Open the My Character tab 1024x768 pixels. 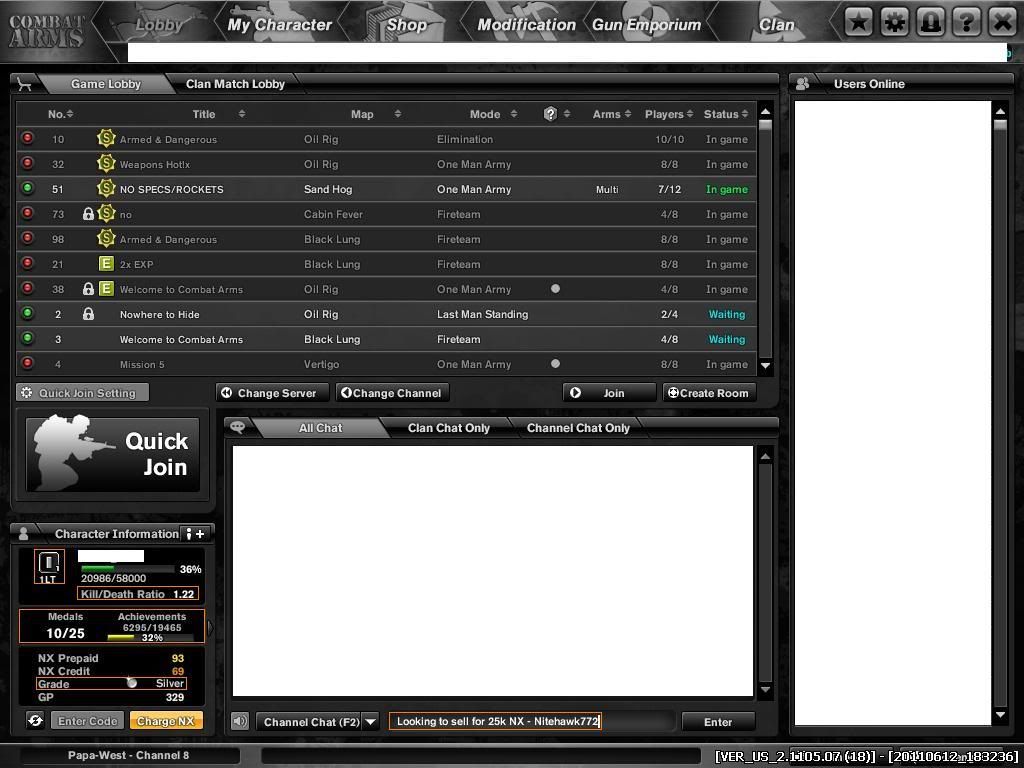[x=280, y=25]
